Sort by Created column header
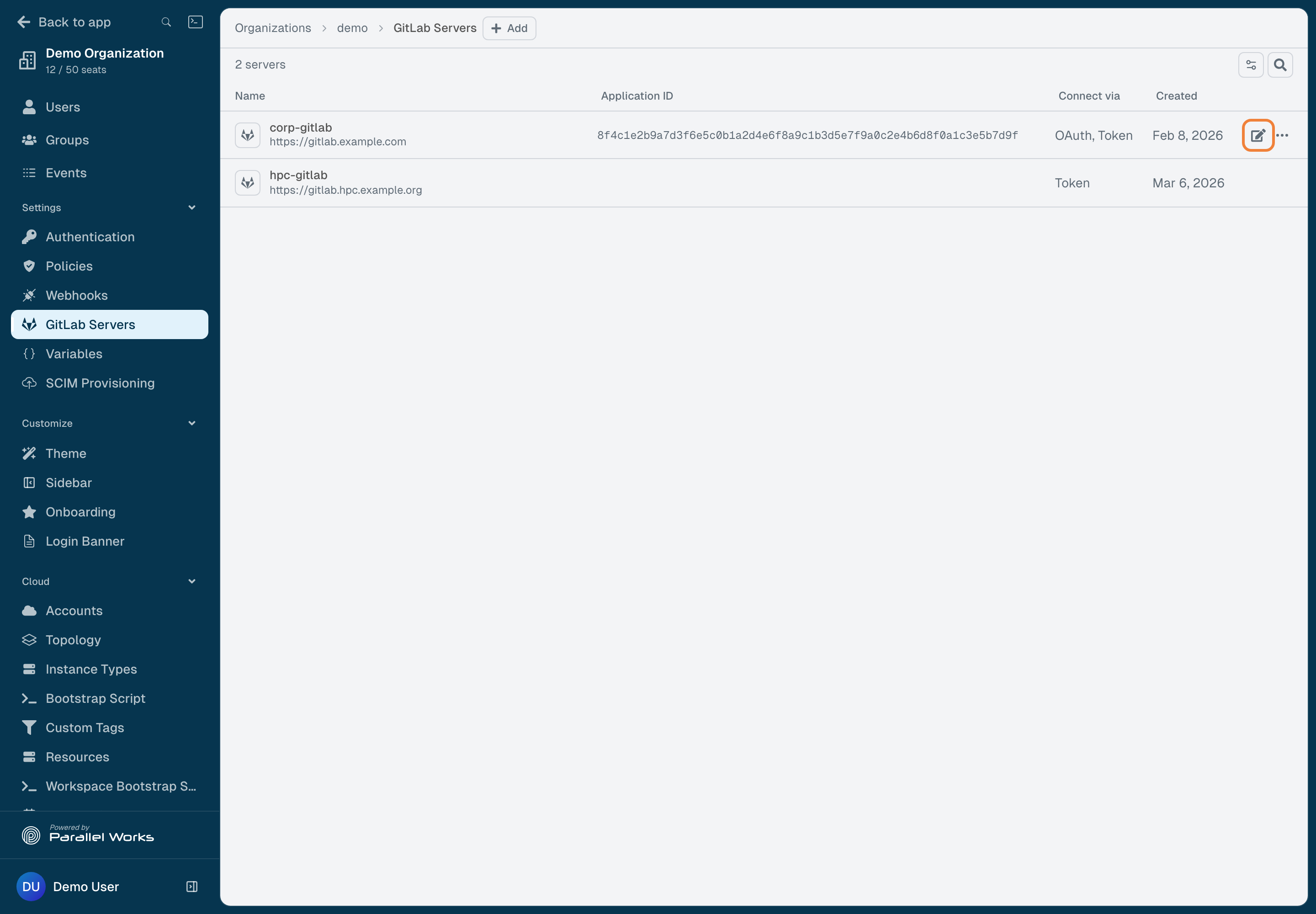This screenshot has height=914, width=1316. 1176,96
